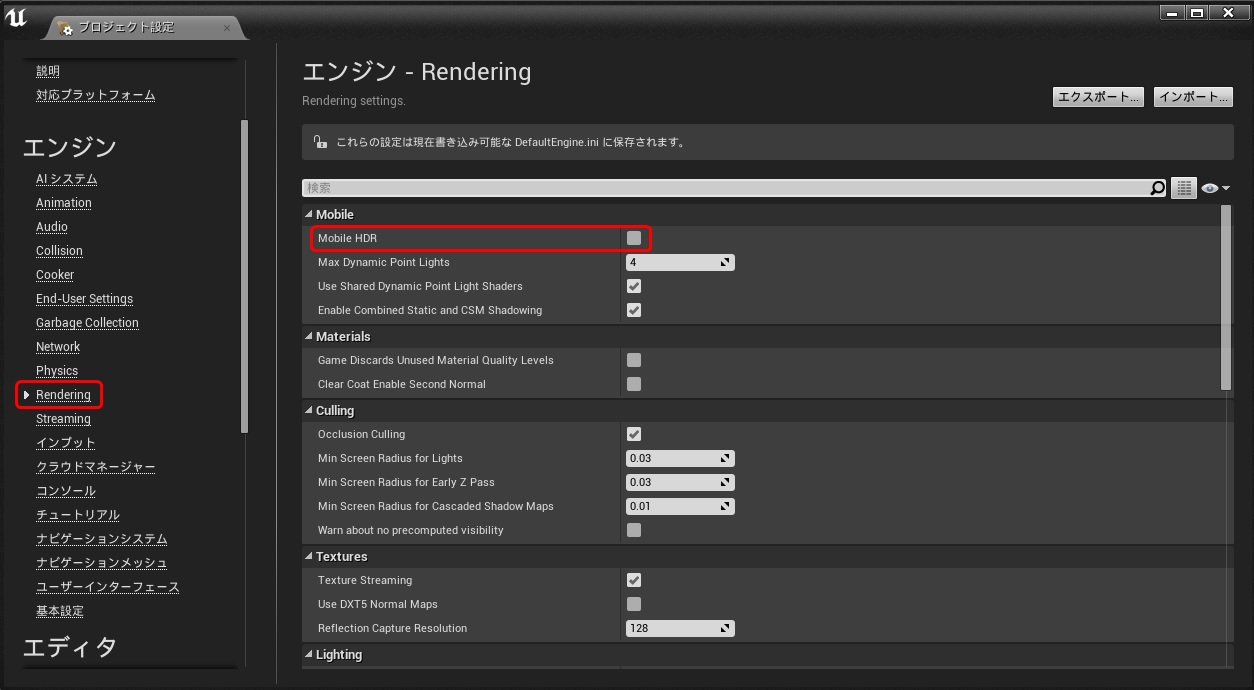Open the eye view options dropdown
The image size is (1254, 690).
(1215, 188)
